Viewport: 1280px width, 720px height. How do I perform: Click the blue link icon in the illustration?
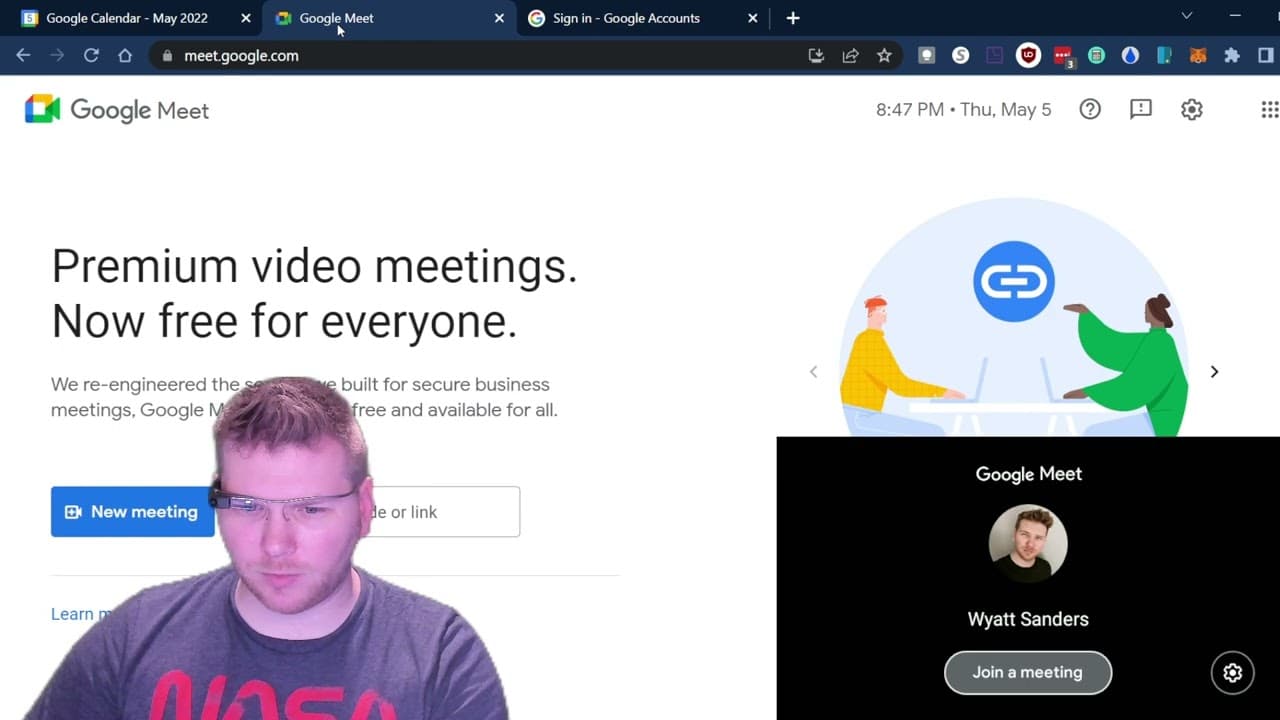[x=1014, y=282]
